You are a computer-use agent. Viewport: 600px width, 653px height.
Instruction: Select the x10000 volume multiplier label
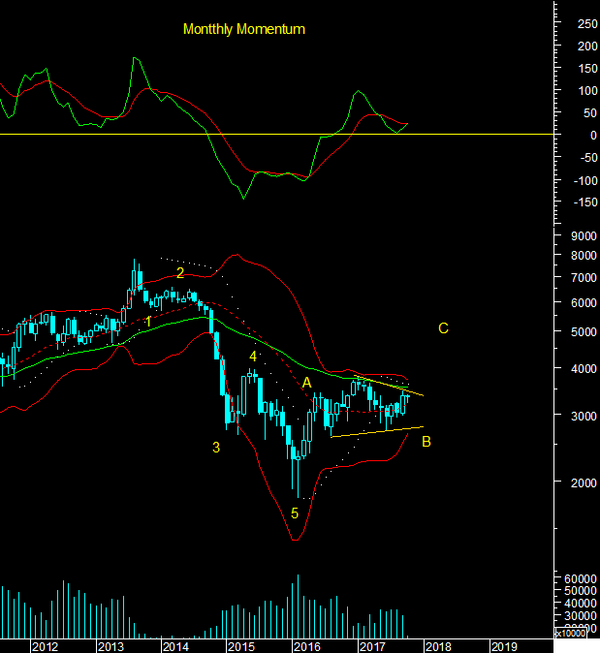click(x=575, y=634)
